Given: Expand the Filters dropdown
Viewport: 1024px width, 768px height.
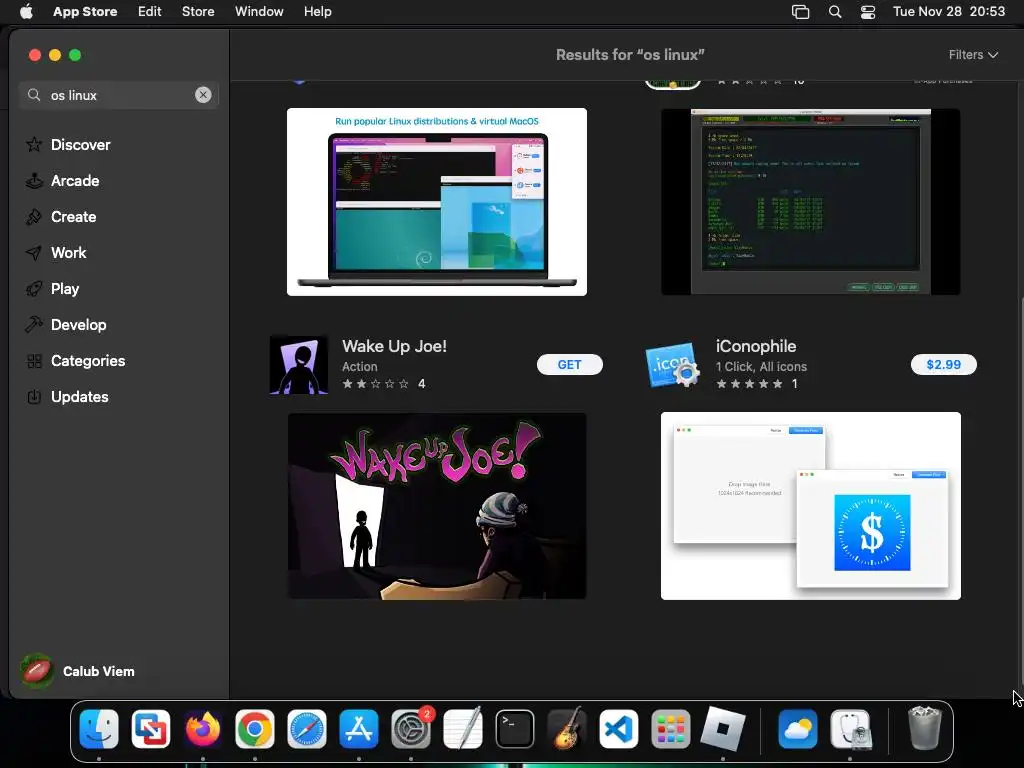Looking at the screenshot, I should click(973, 55).
